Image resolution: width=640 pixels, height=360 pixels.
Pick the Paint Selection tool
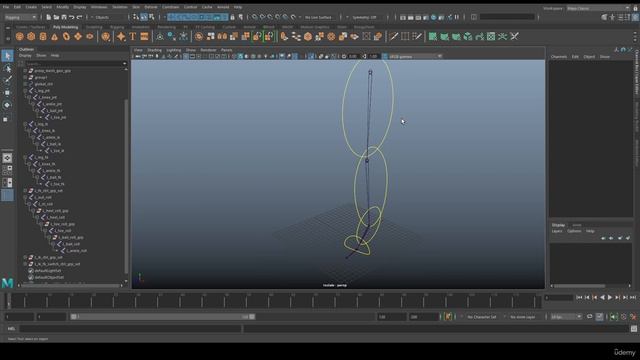click(7, 80)
